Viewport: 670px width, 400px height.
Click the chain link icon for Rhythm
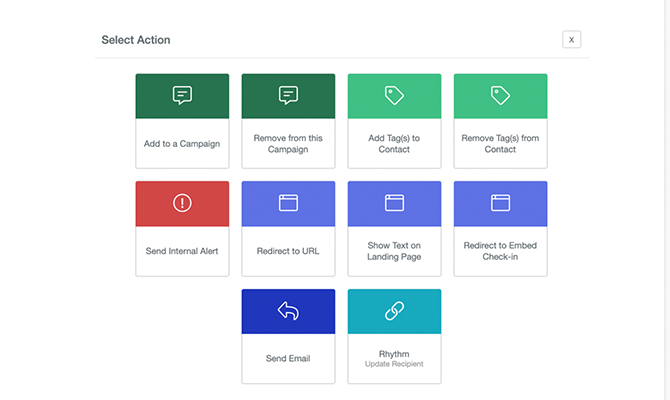[x=394, y=311]
